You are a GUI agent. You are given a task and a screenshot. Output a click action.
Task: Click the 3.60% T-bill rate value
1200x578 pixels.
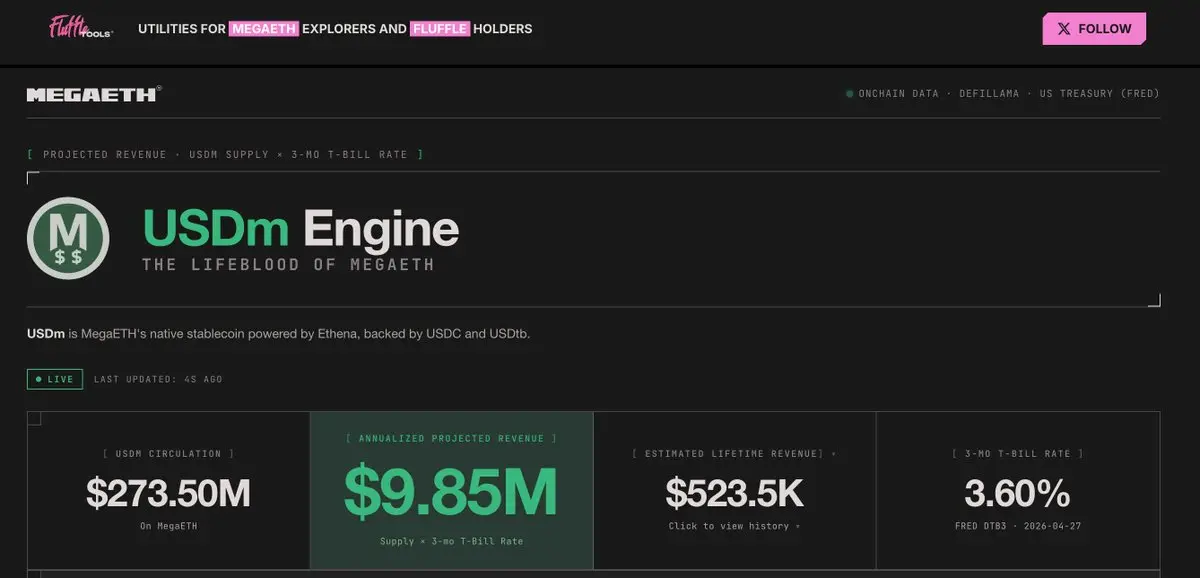click(x=1018, y=493)
